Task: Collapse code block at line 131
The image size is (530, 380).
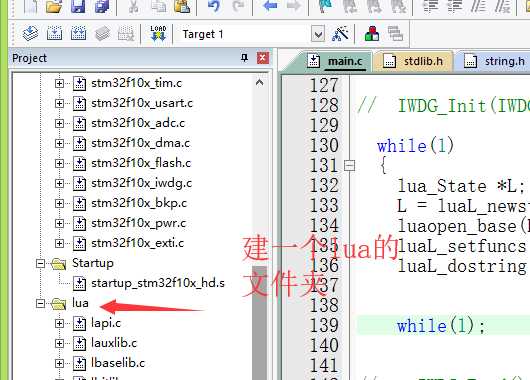Action: point(349,166)
